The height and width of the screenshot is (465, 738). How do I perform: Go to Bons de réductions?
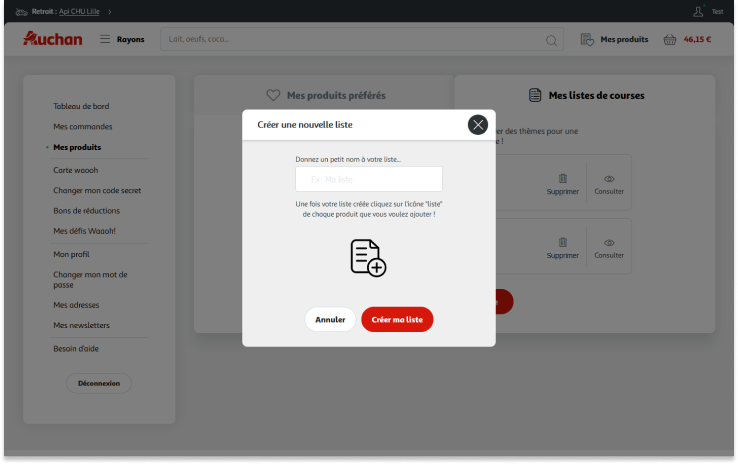pyautogui.click(x=86, y=211)
